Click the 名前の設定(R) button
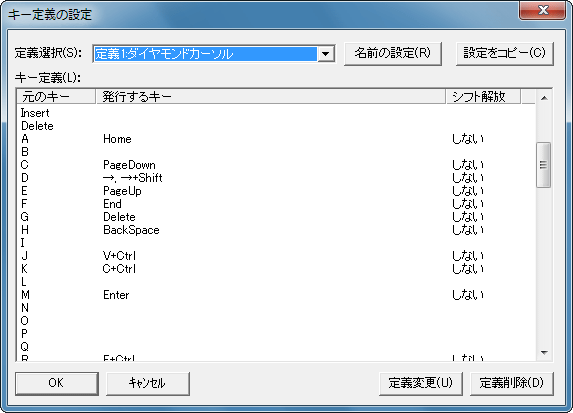 point(393,54)
